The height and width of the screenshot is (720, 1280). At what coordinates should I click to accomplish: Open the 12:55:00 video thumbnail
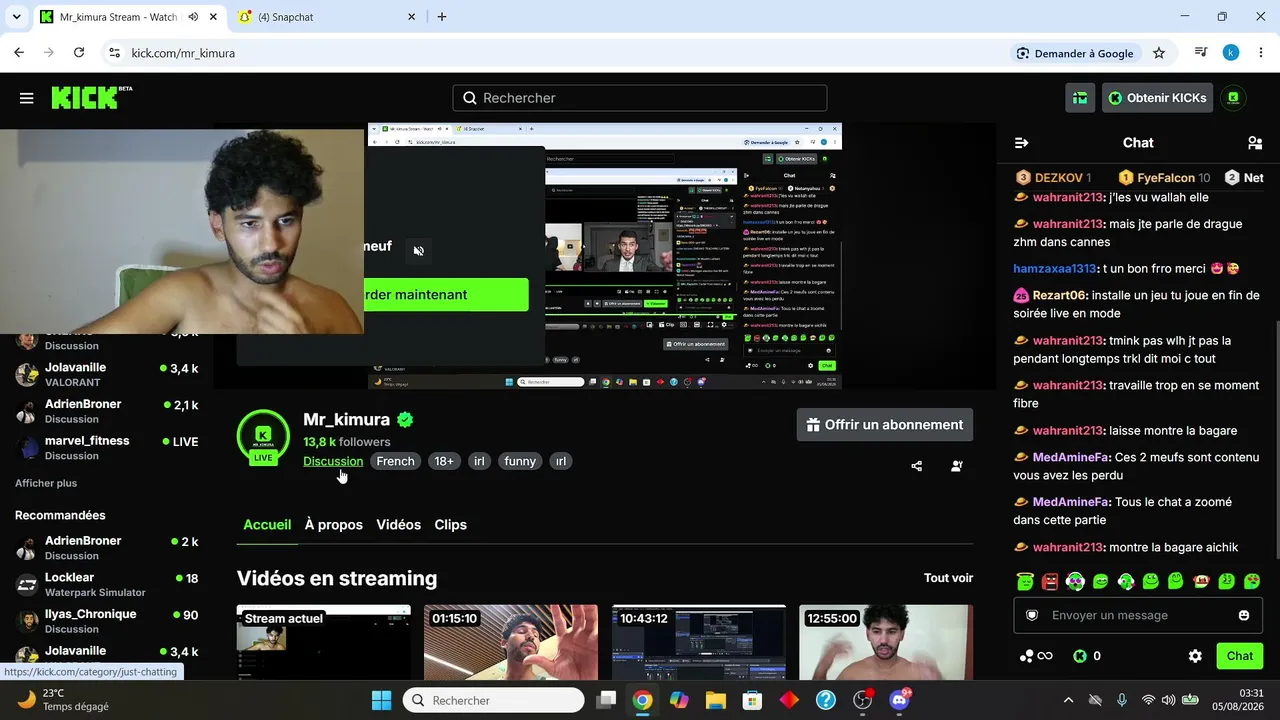[x=886, y=642]
